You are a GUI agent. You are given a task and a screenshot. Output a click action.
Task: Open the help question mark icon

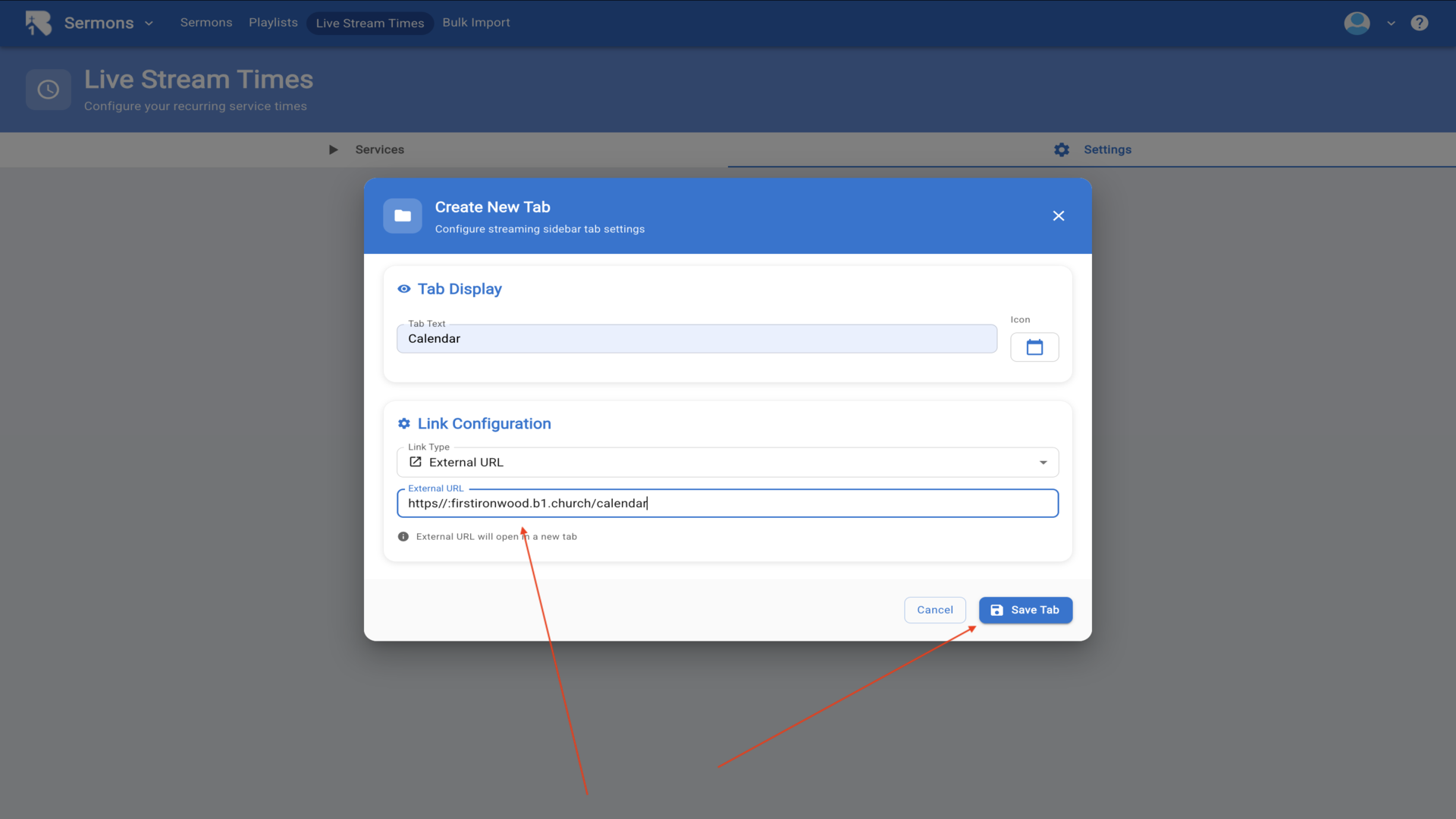point(1419,23)
